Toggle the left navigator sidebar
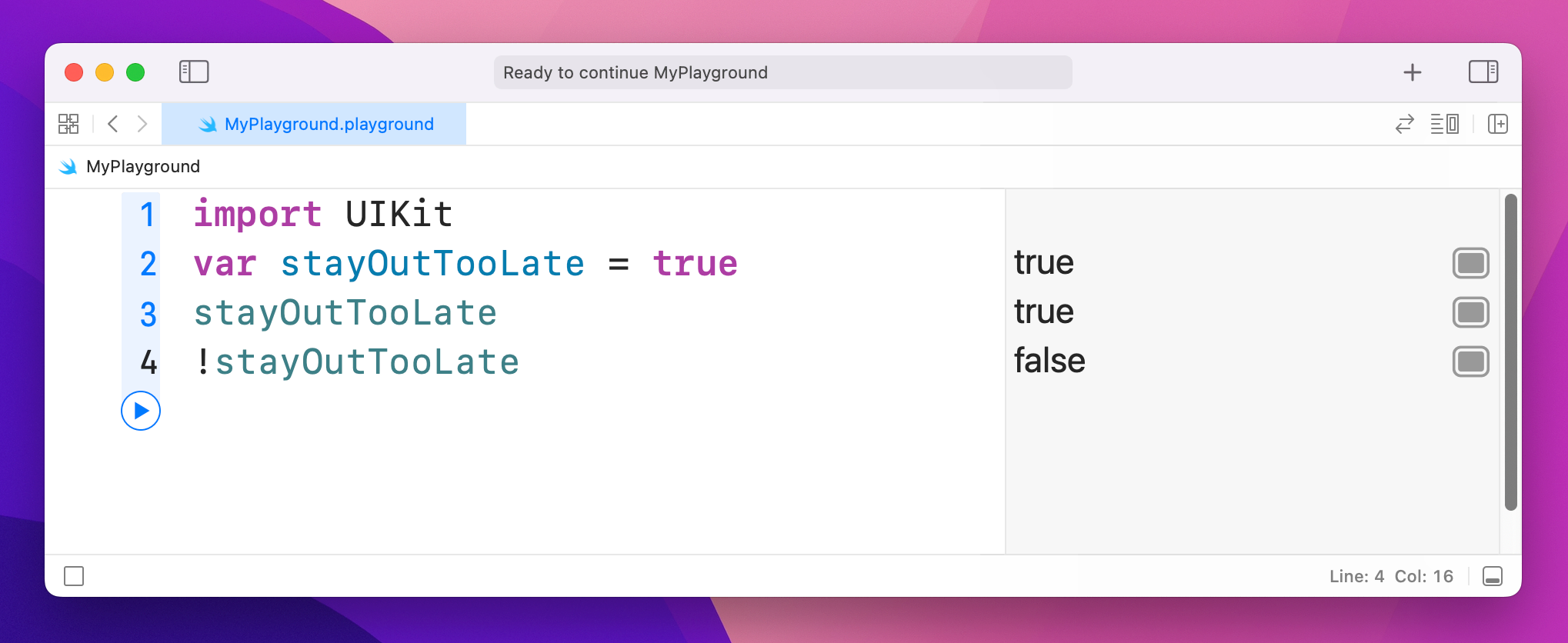This screenshot has height=643, width=1568. pyautogui.click(x=194, y=72)
